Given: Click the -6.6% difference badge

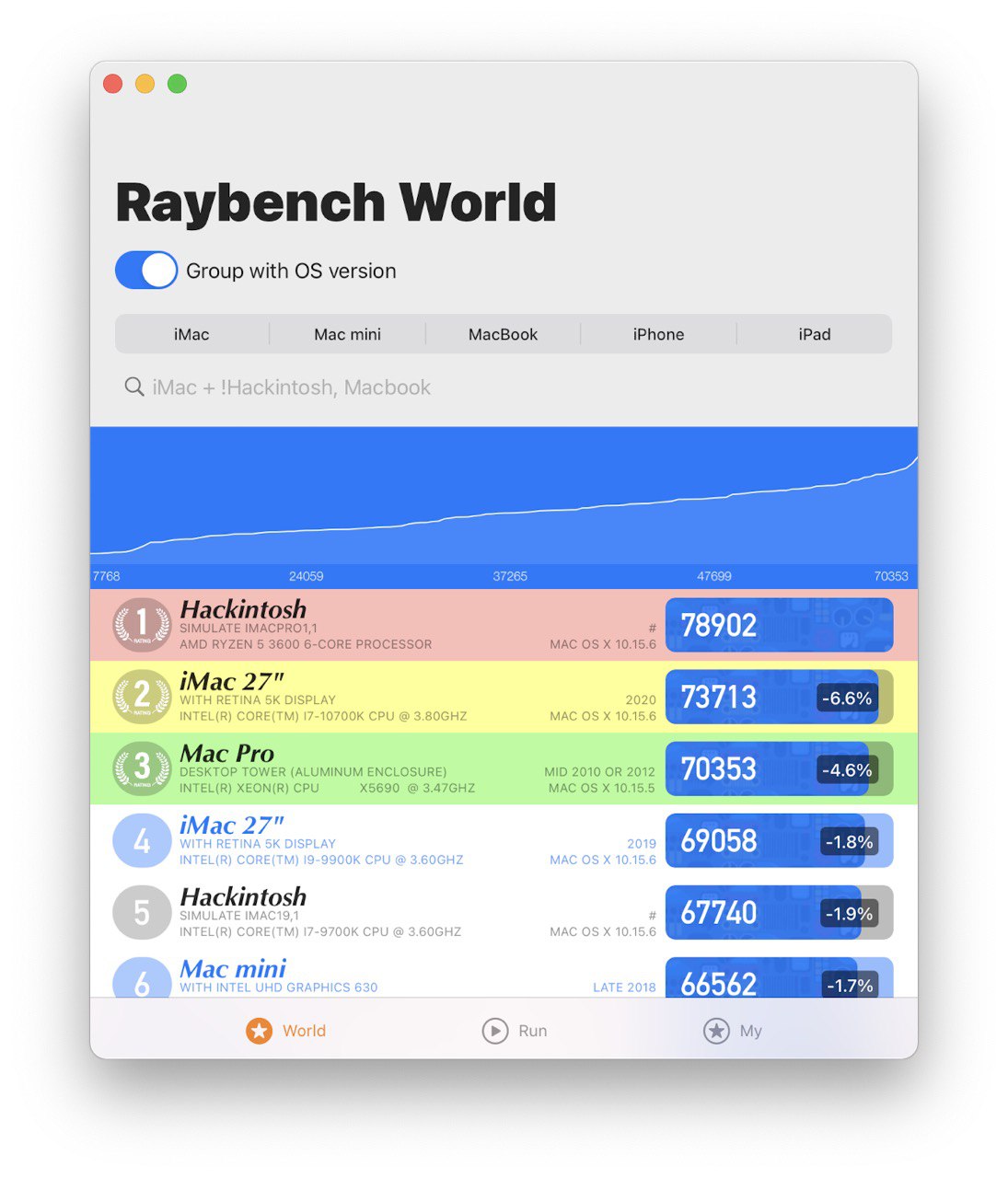Looking at the screenshot, I should pos(847,699).
